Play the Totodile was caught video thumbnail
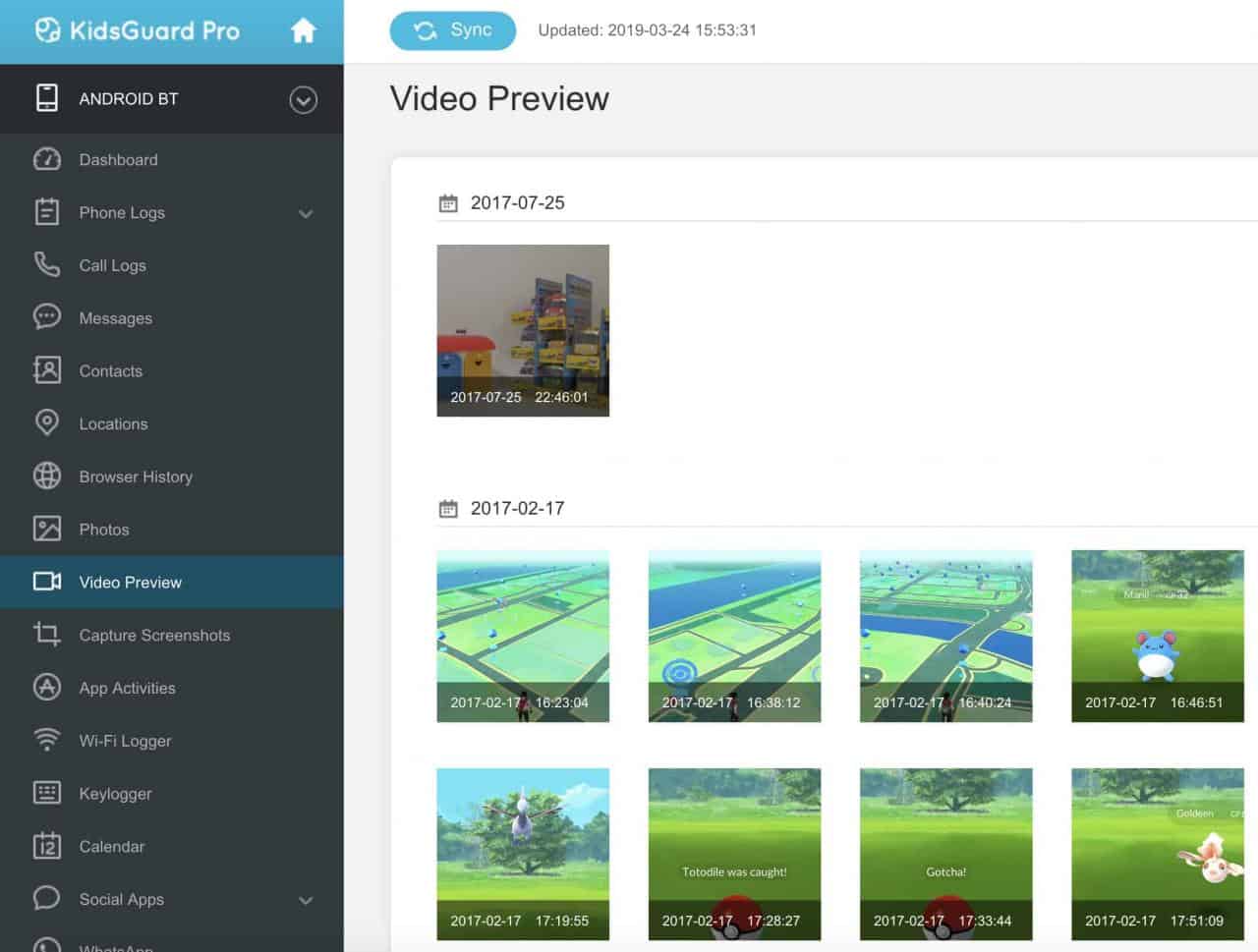Screen dimensions: 1258x952 (x=734, y=854)
